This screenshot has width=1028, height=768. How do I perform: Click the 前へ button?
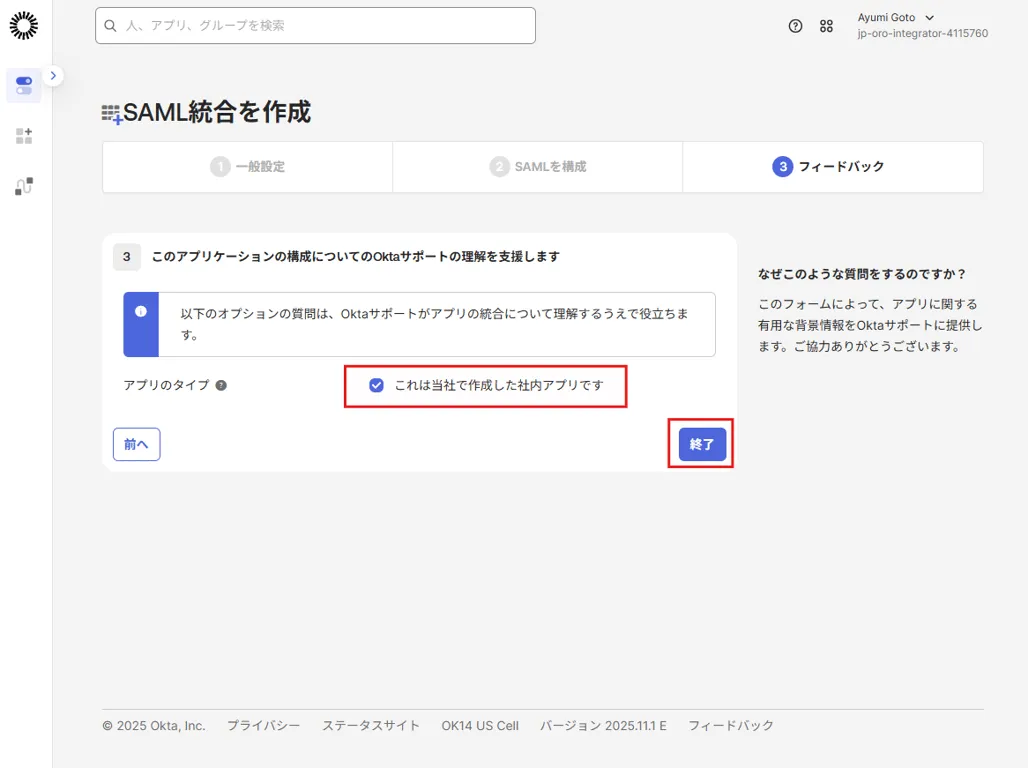136,445
